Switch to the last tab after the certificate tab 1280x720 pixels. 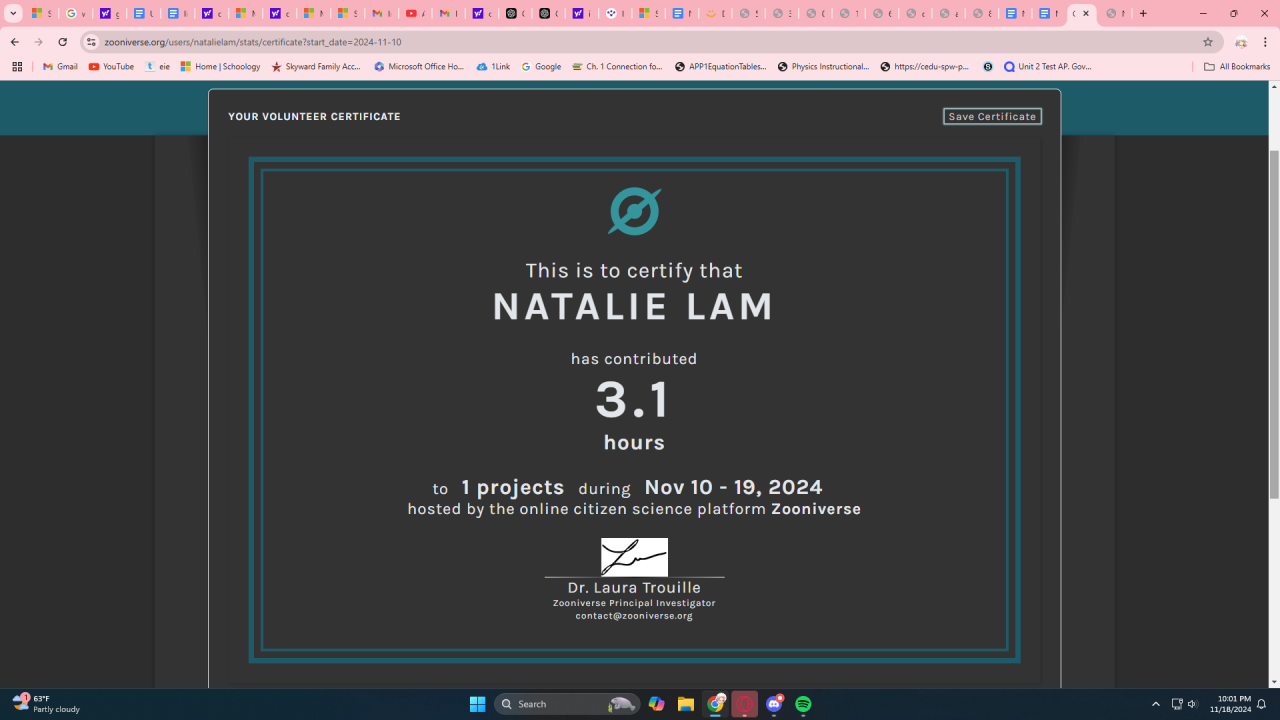1115,14
